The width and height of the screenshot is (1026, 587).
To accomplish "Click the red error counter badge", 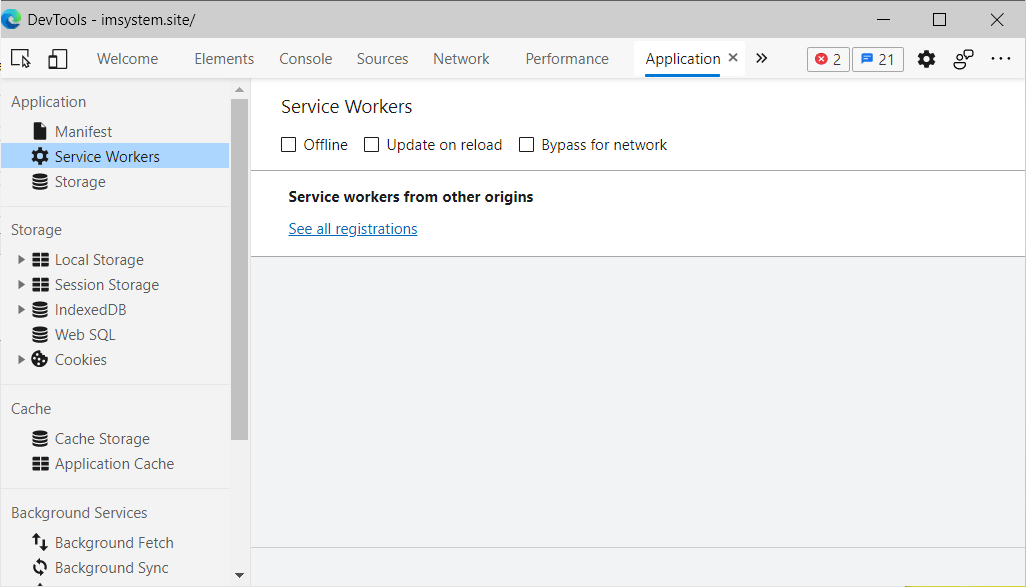I will click(x=827, y=59).
